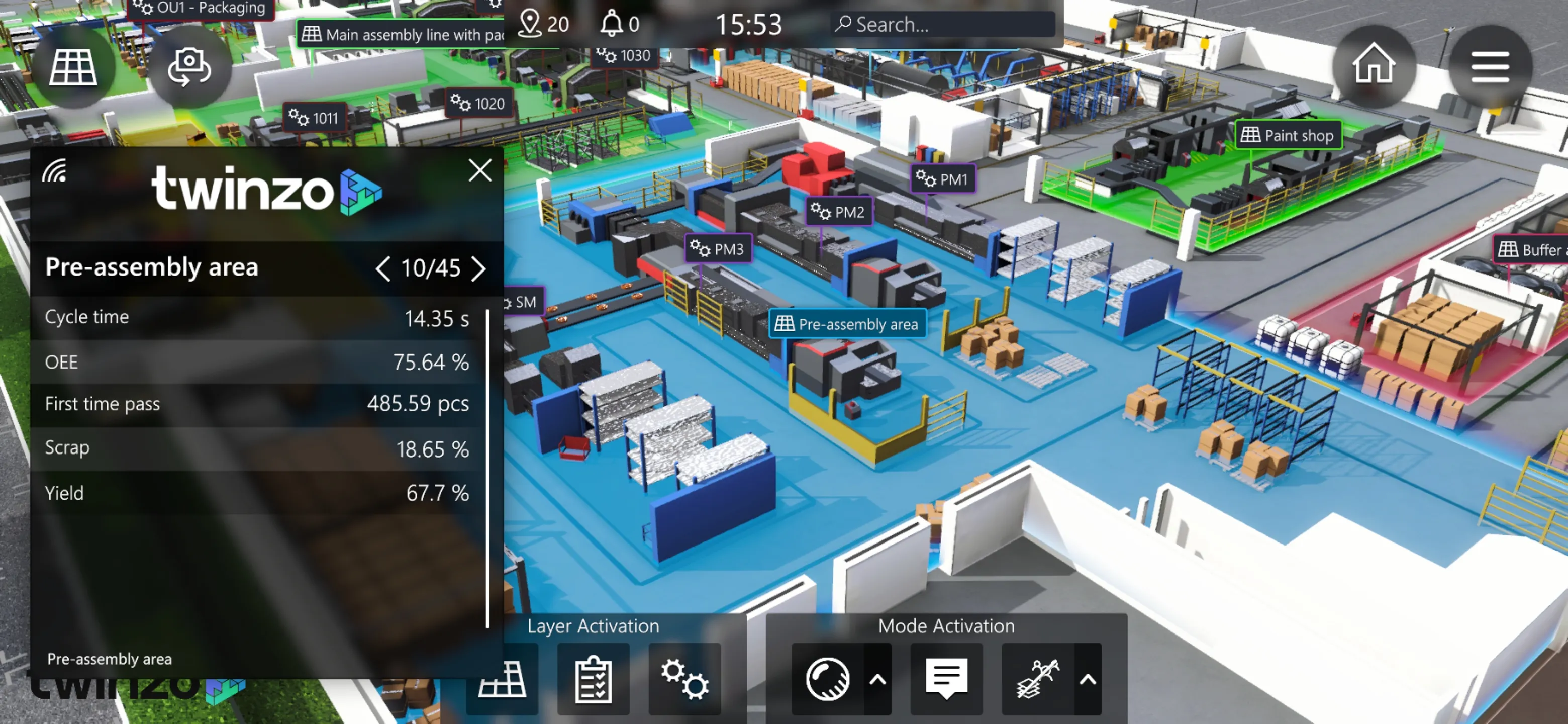Enable the wireless connectivity indicator
This screenshot has height=724, width=1568.
tap(56, 172)
